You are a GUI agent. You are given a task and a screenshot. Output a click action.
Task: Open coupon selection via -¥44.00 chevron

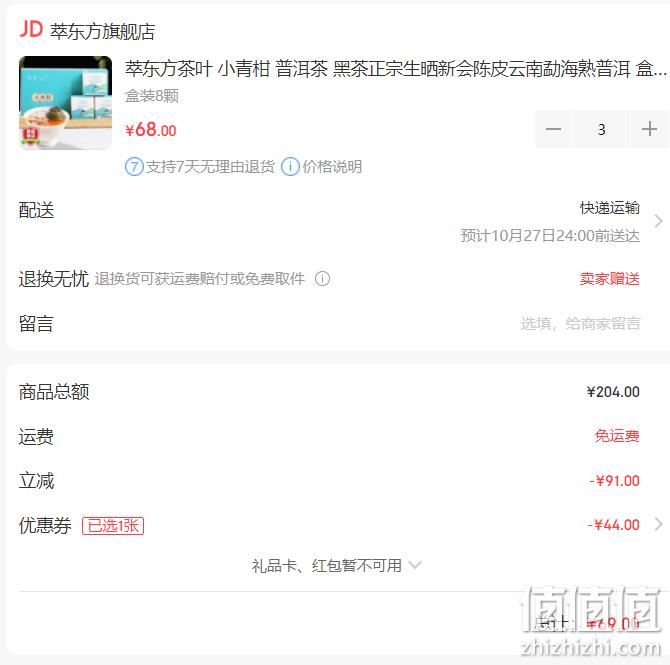[x=658, y=524]
